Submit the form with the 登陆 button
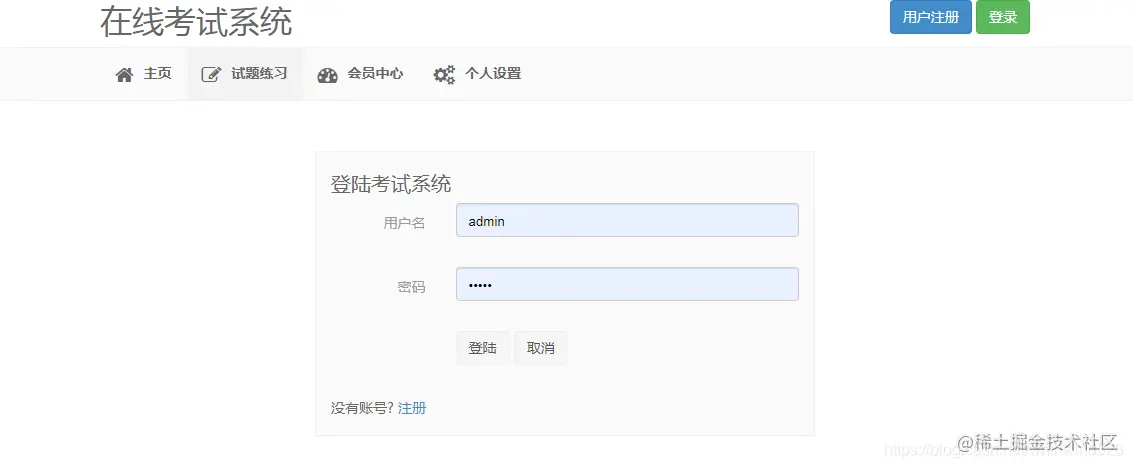The image size is (1133, 468). [483, 348]
